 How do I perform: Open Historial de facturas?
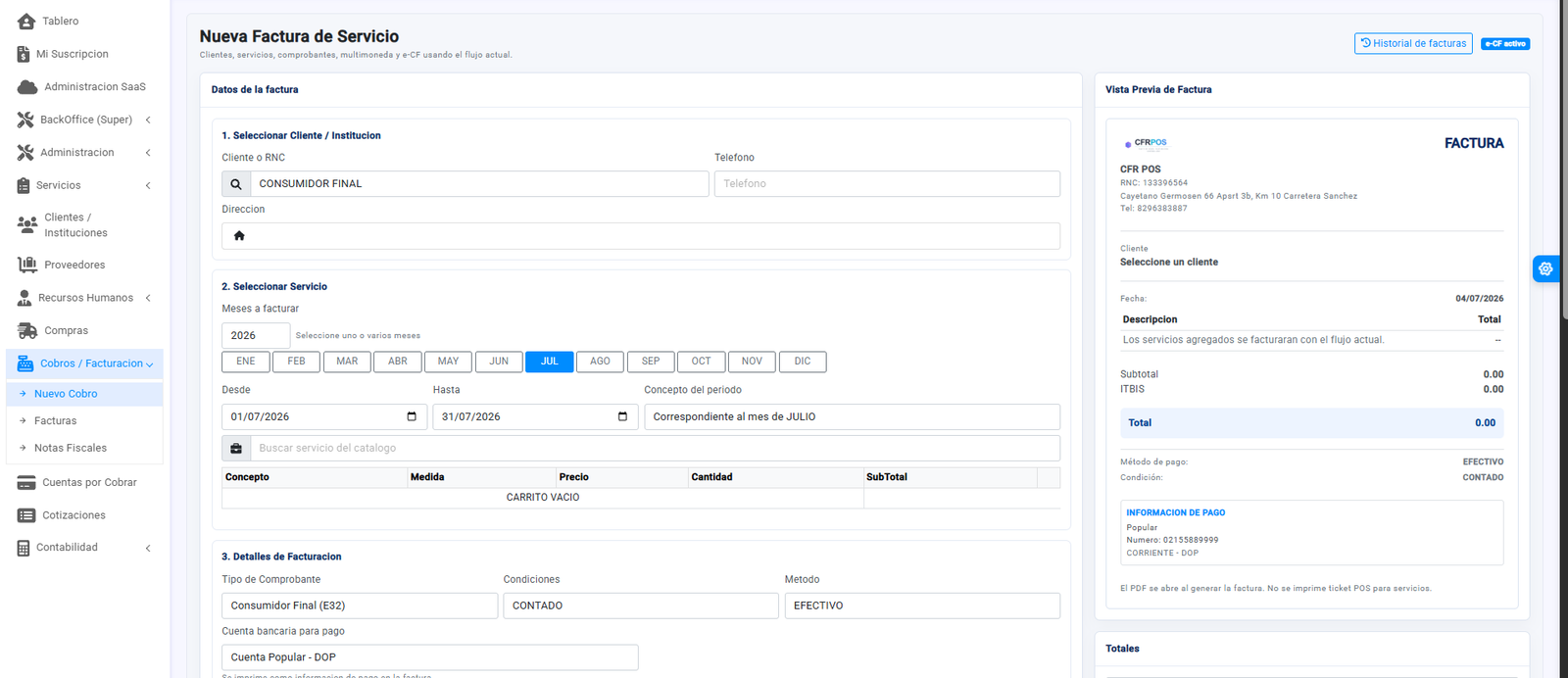(x=1413, y=43)
